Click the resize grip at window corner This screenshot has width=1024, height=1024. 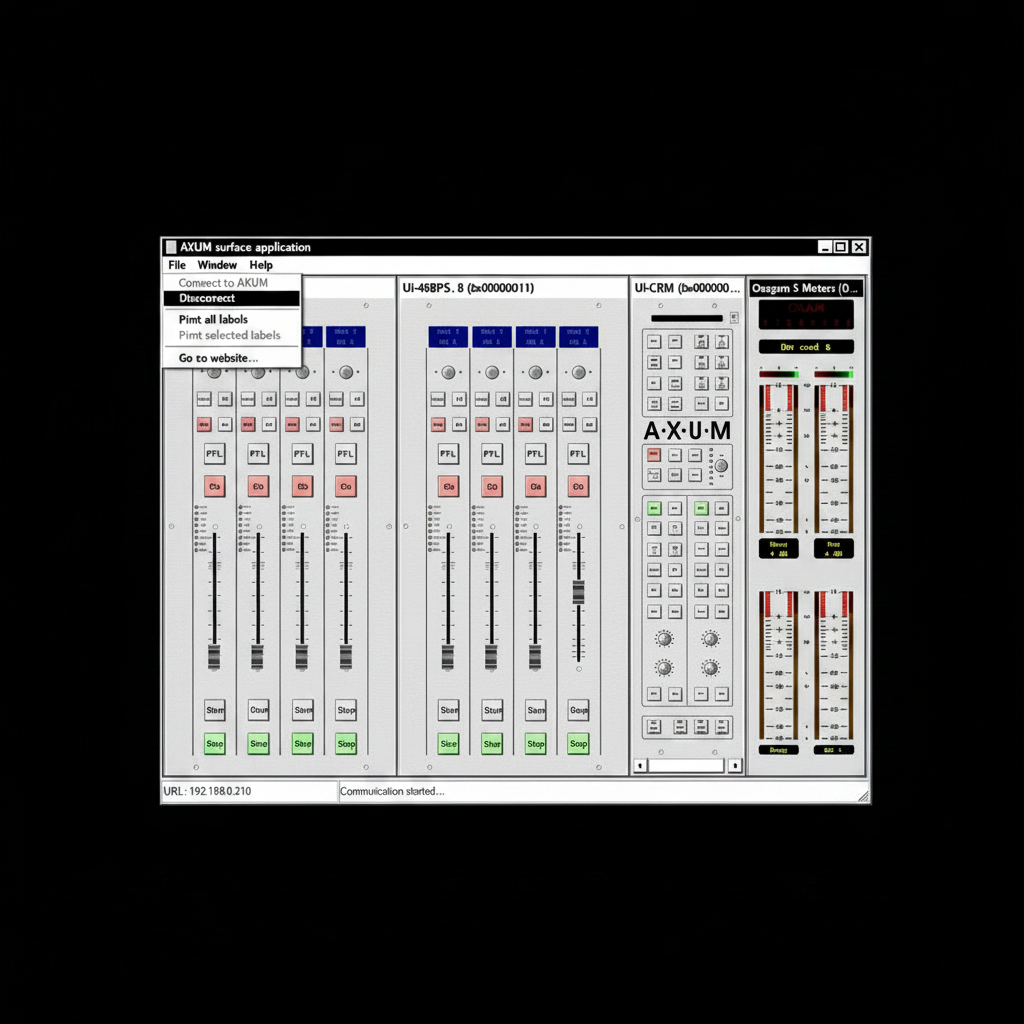click(x=863, y=795)
